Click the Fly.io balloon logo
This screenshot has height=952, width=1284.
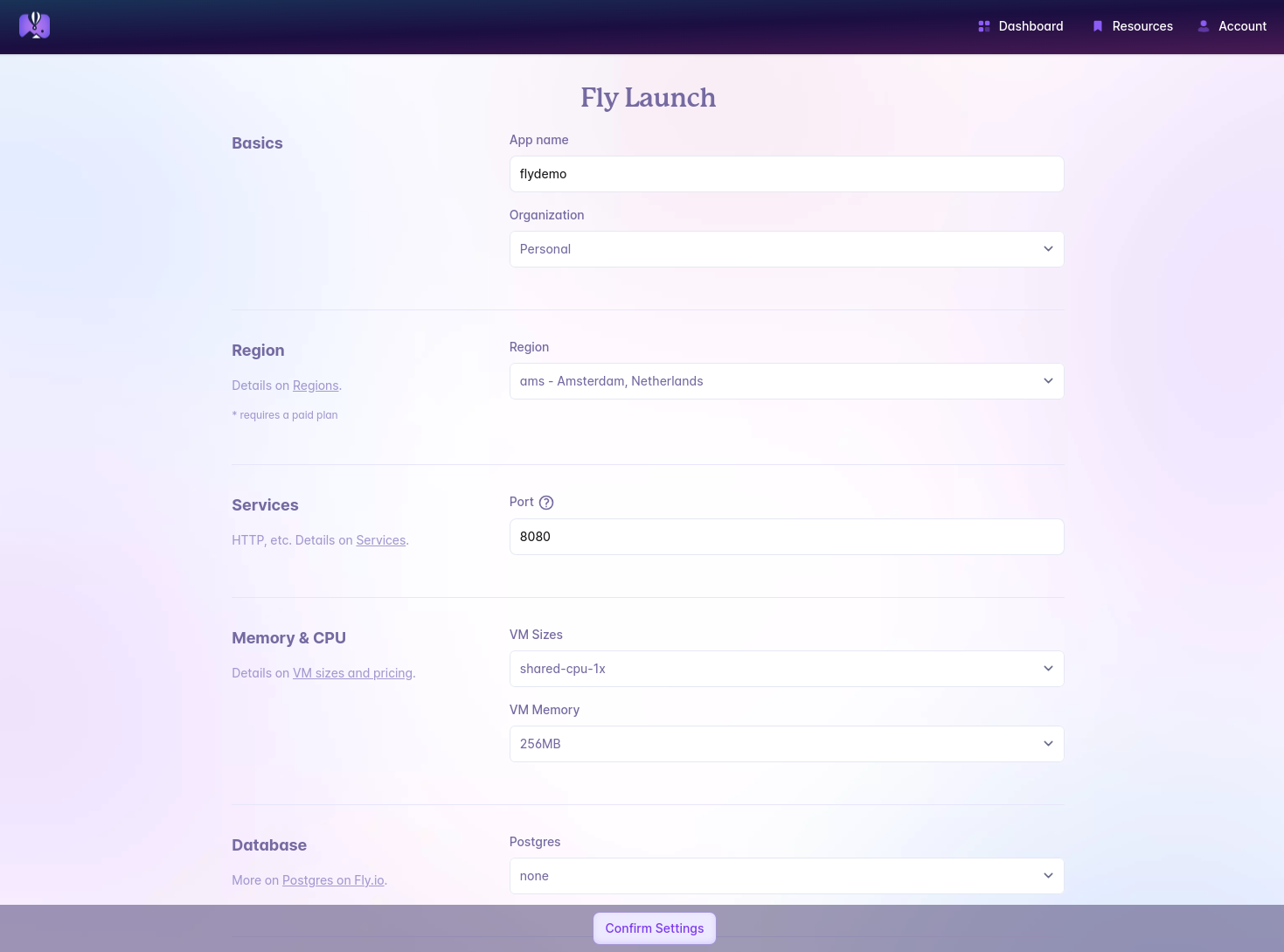[x=35, y=25]
